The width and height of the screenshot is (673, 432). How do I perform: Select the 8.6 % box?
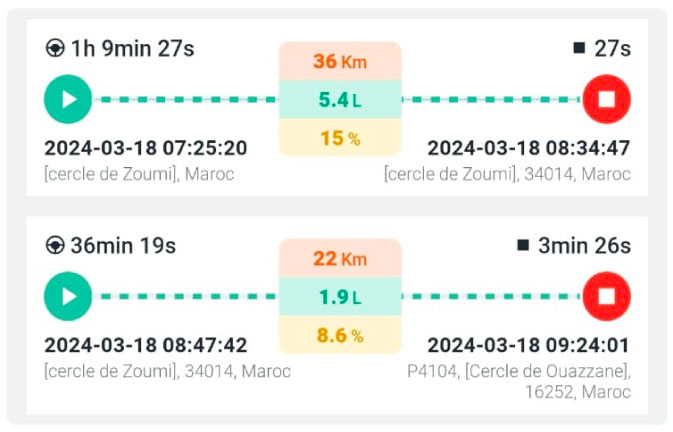(340, 335)
